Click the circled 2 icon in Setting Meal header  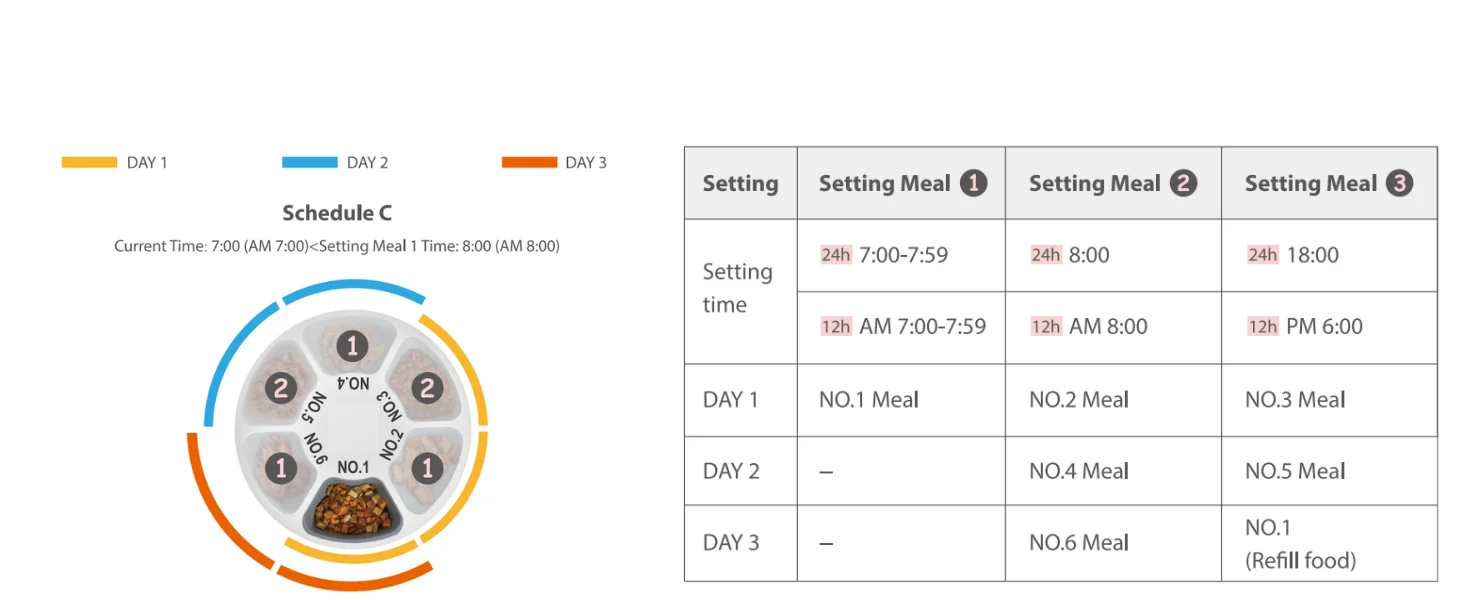point(1183,183)
